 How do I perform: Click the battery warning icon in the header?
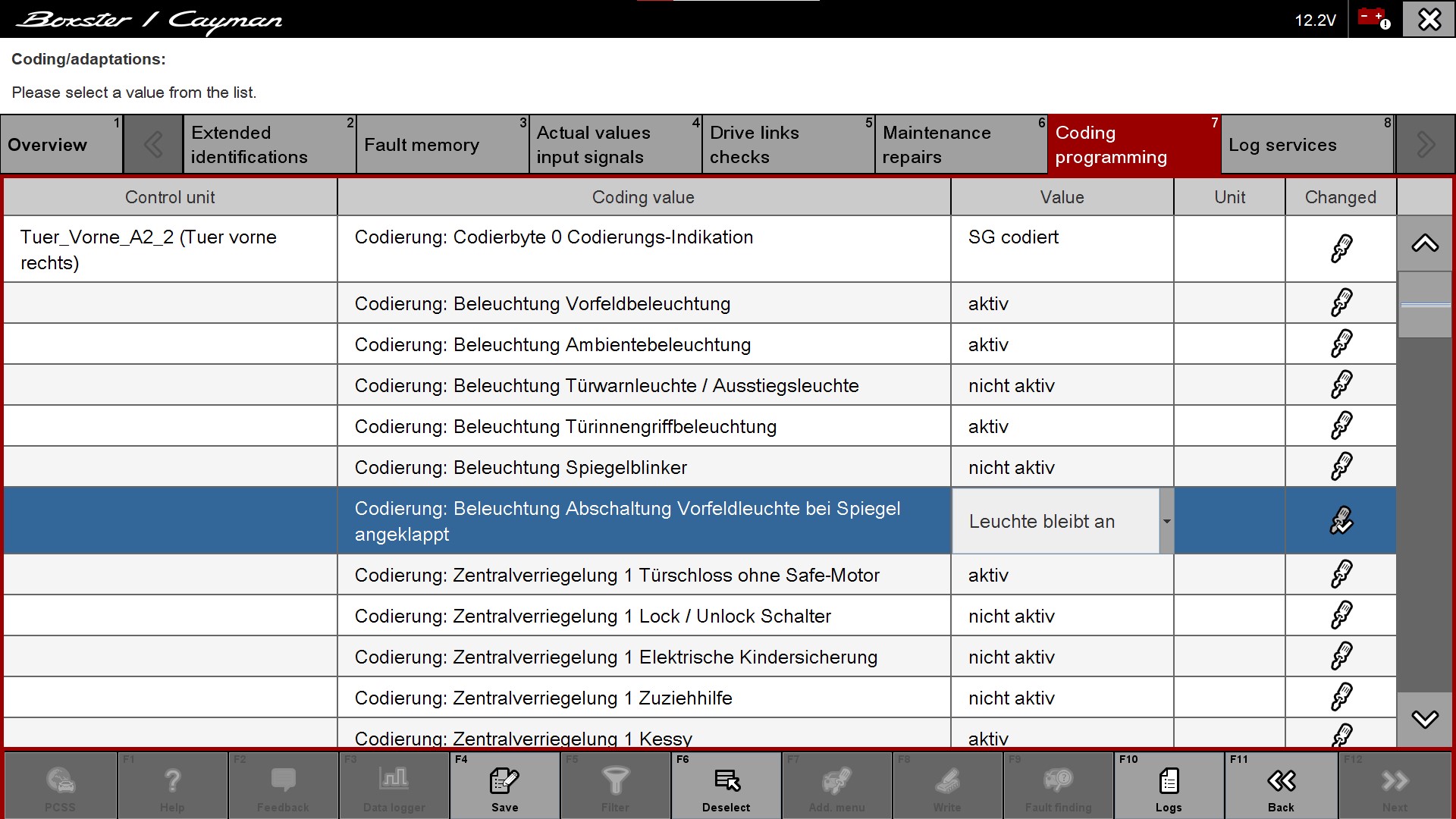point(1373,18)
